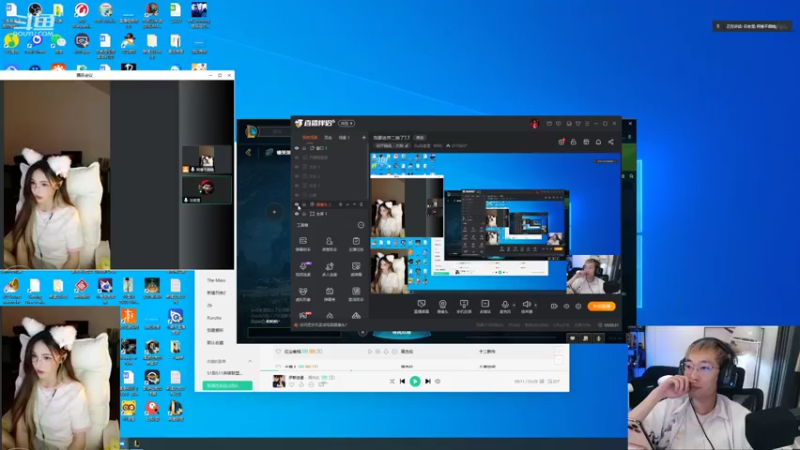Click the orange start live button
The image size is (800, 450).
click(602, 306)
